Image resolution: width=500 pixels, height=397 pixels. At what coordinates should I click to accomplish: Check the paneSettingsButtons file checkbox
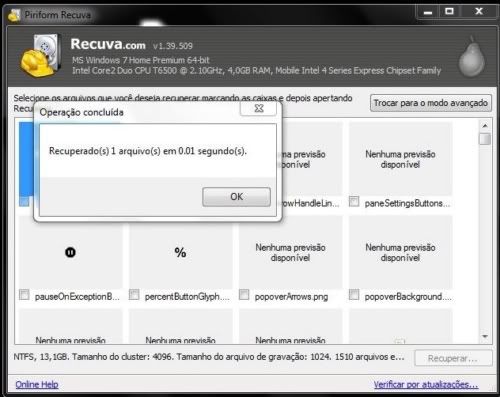pyautogui.click(x=354, y=201)
